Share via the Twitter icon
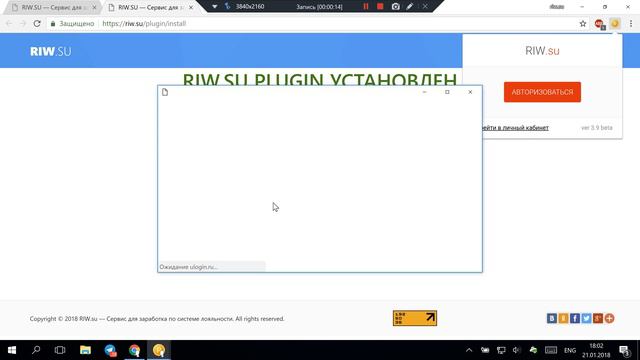Screen dimensions: 640x360 586,318
